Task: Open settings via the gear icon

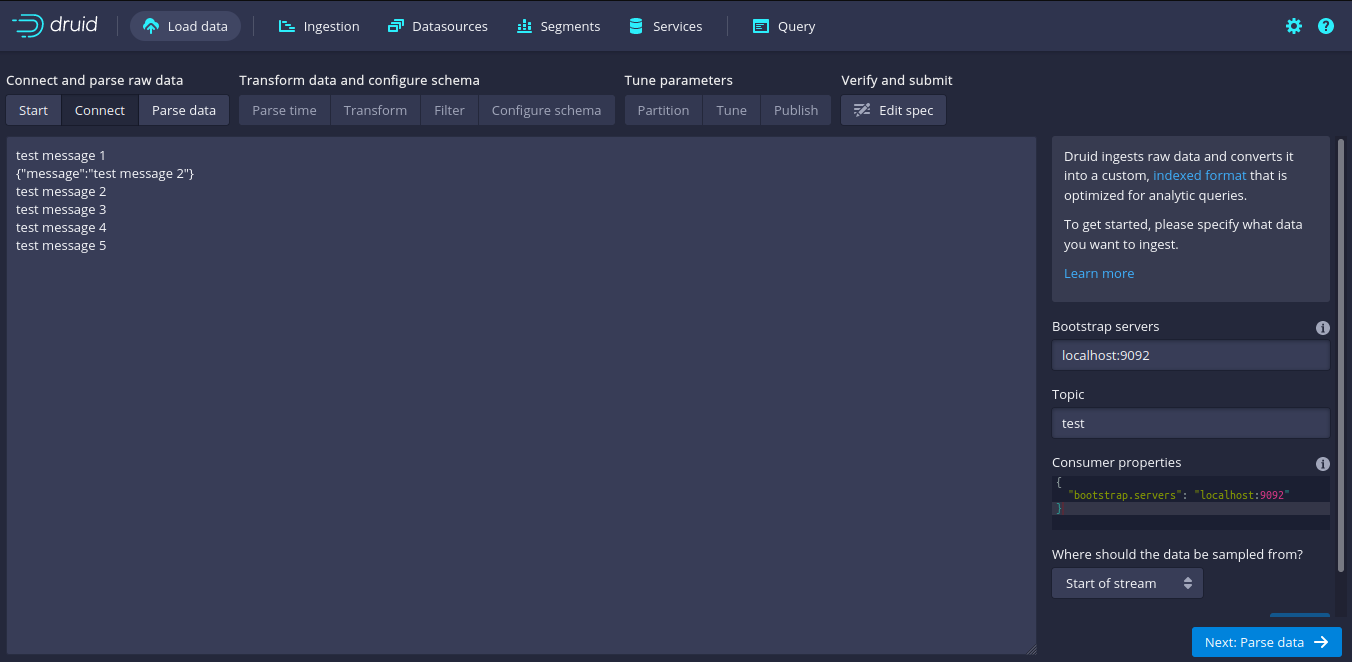Action: [1294, 26]
